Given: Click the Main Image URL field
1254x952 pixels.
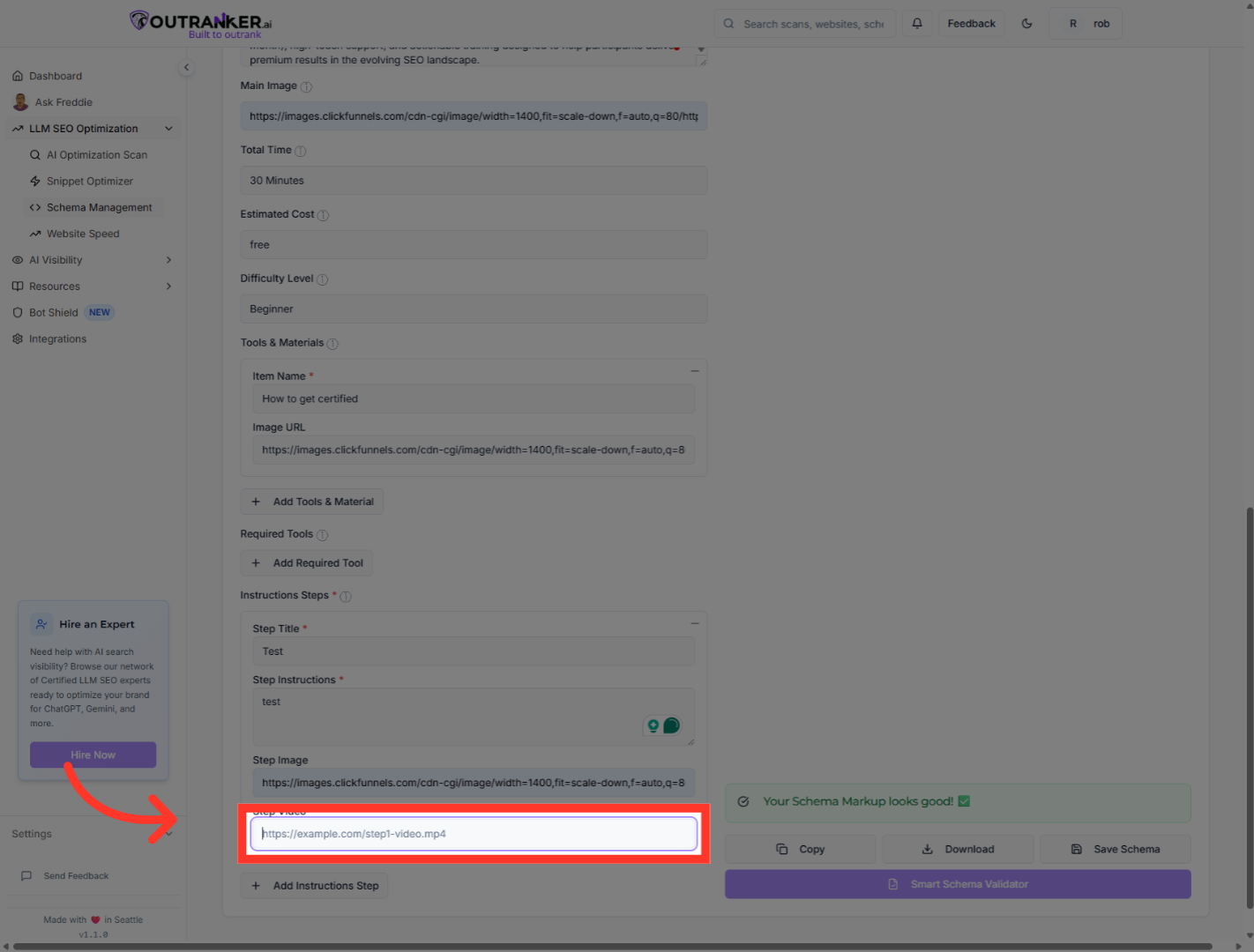Looking at the screenshot, I should point(474,116).
